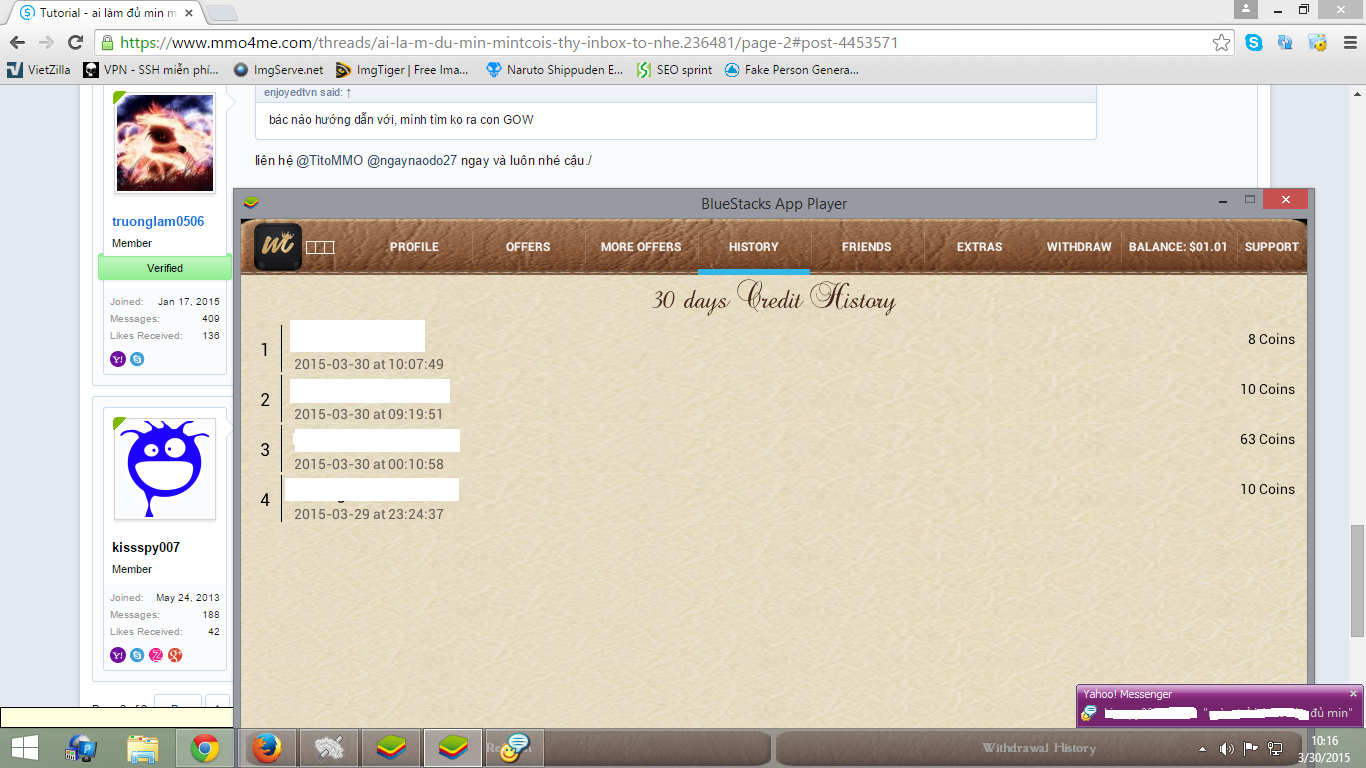Open File Explorer from the taskbar

pyautogui.click(x=143, y=748)
